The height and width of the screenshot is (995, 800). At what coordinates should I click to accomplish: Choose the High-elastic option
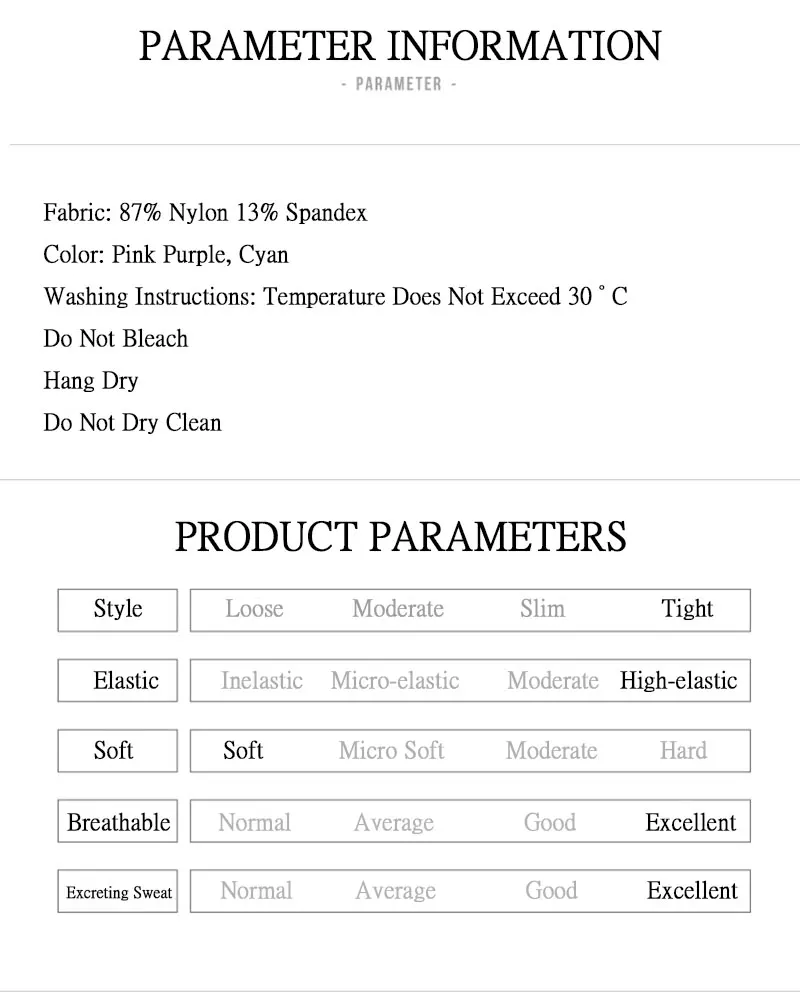pyautogui.click(x=678, y=680)
